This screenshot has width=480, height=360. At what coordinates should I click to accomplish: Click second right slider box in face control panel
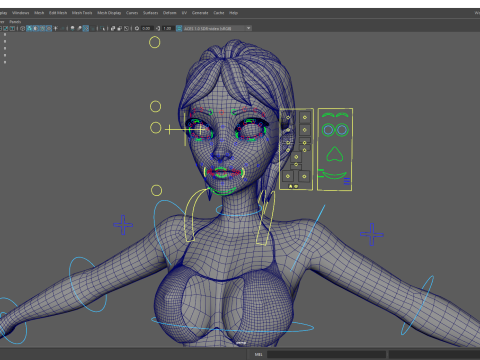pyautogui.click(x=305, y=130)
